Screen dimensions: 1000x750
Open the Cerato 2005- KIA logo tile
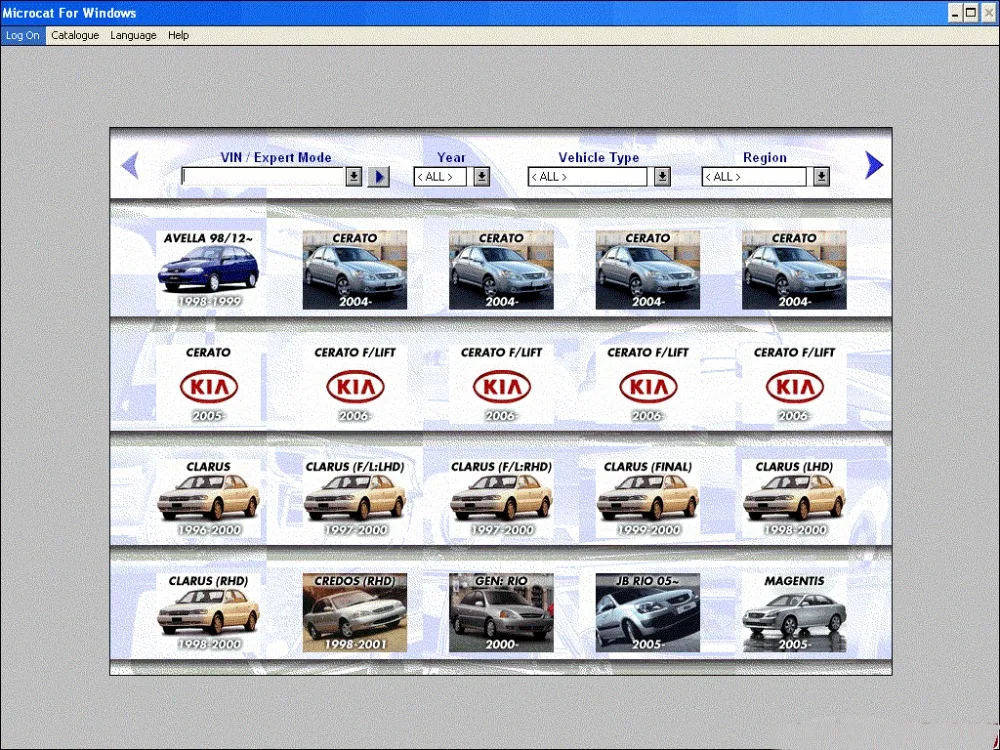tap(209, 385)
